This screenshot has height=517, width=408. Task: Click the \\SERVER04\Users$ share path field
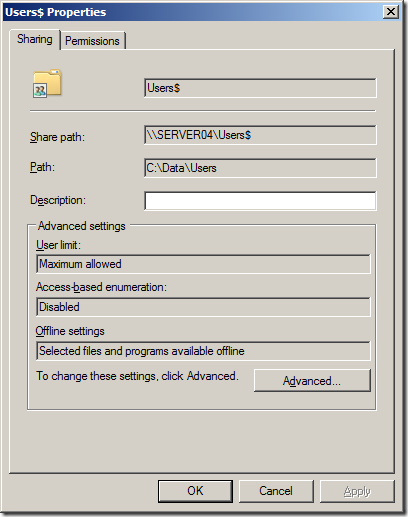[x=260, y=135]
